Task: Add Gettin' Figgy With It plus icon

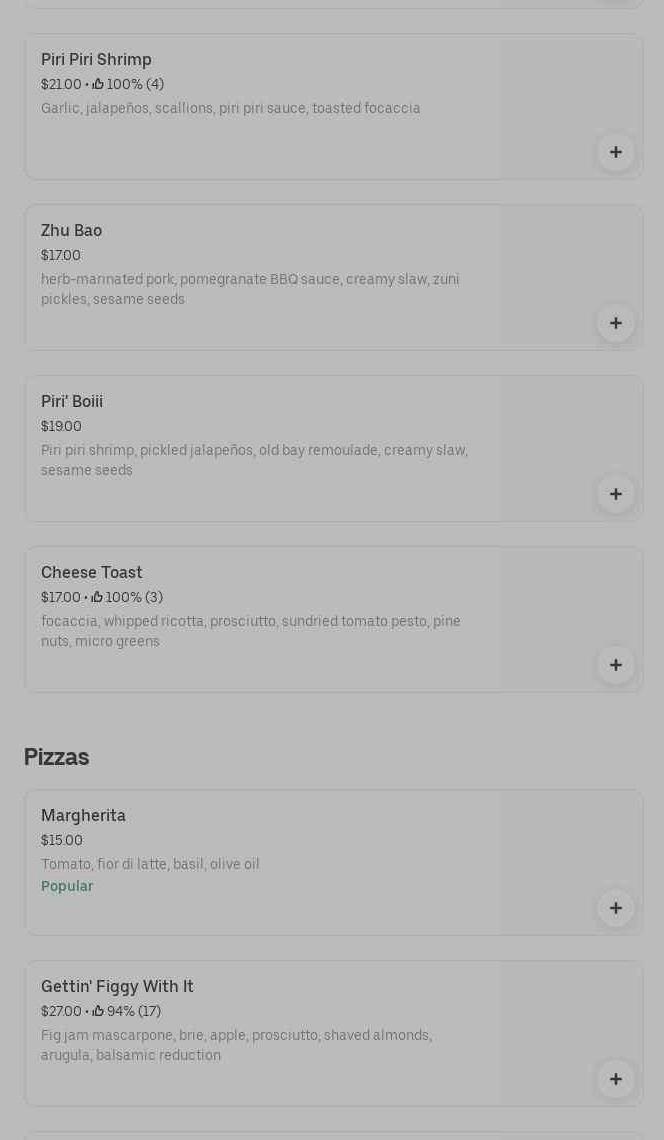Action: (615, 1079)
